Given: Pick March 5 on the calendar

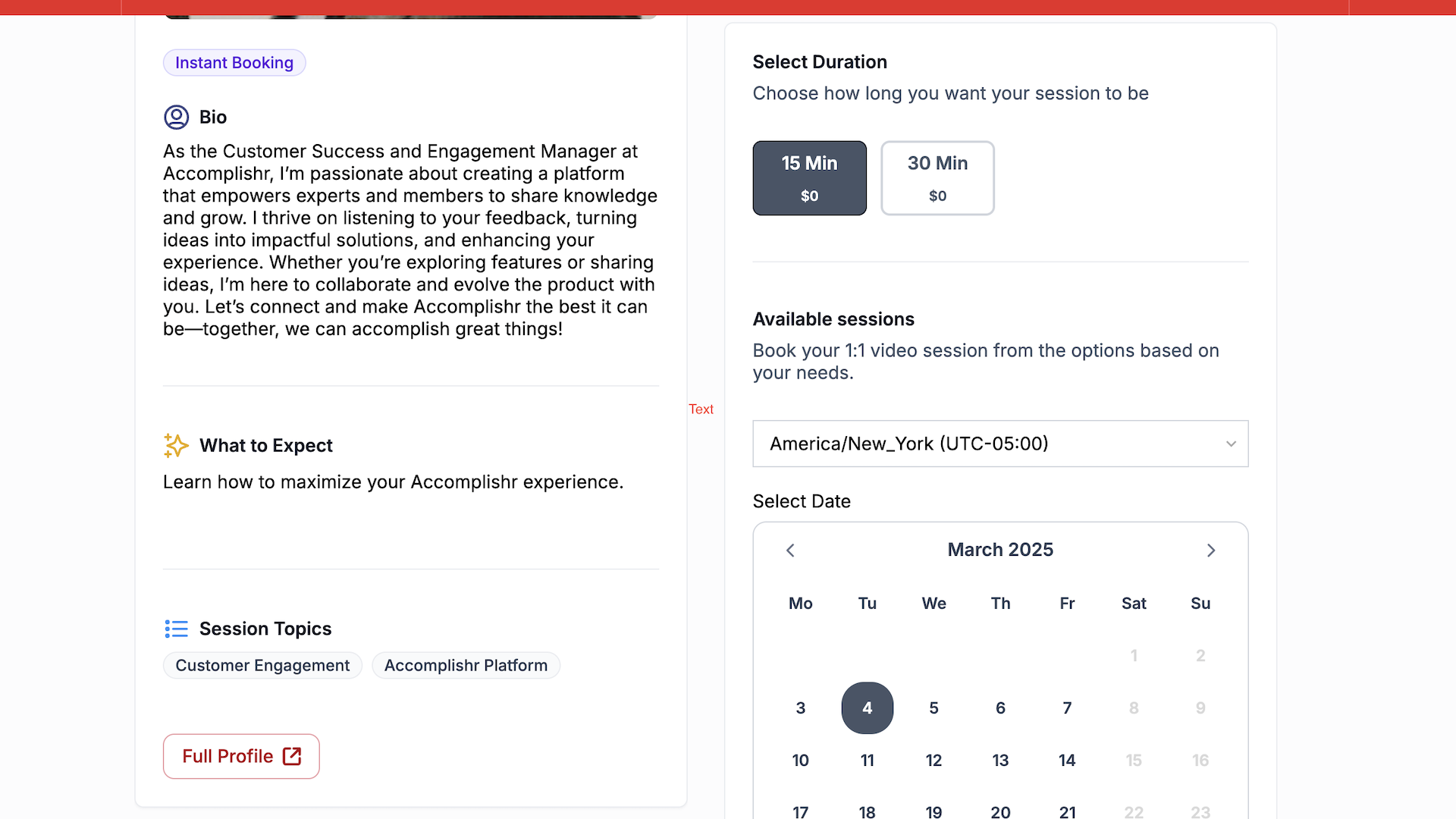Looking at the screenshot, I should tap(934, 708).
